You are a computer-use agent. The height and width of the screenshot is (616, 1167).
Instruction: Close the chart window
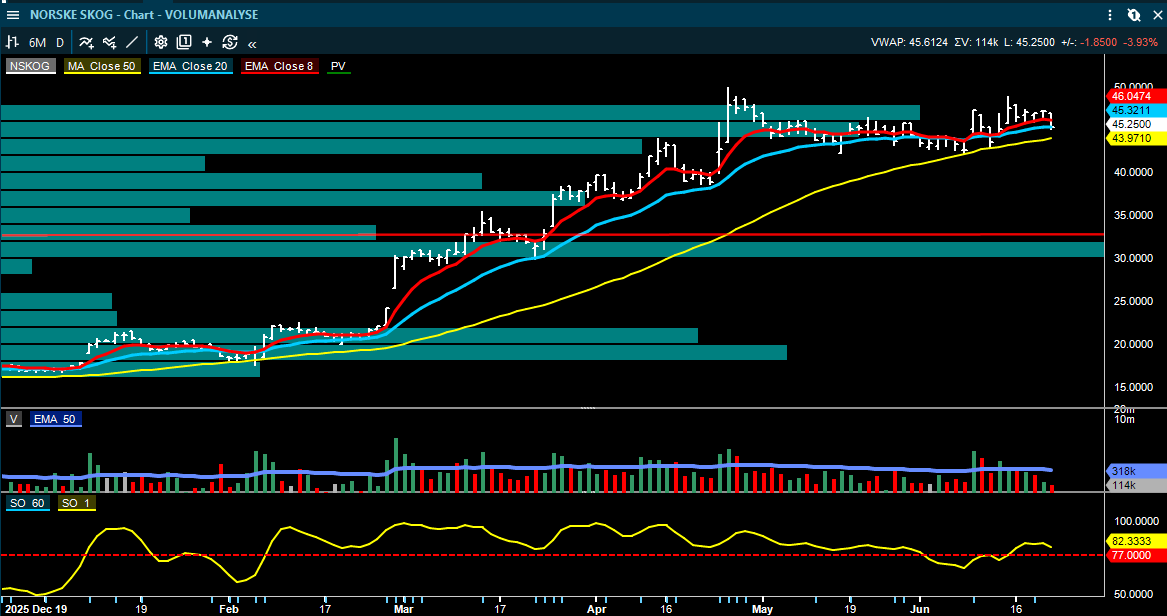click(1157, 14)
